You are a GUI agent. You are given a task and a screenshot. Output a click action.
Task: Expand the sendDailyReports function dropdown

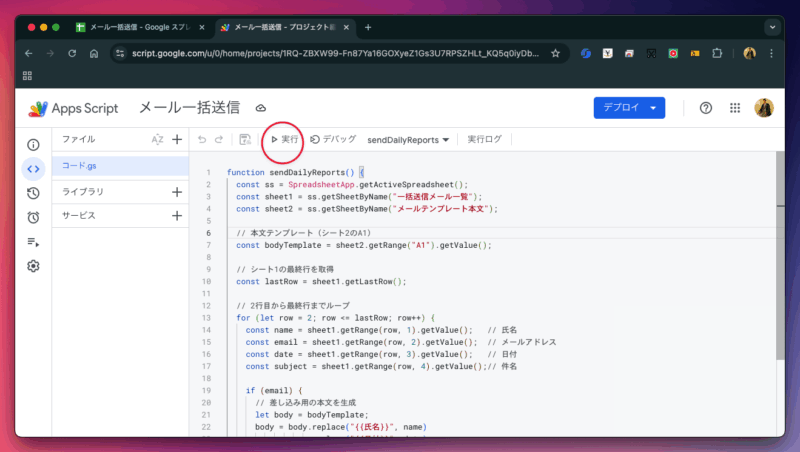pyautogui.click(x=408, y=140)
